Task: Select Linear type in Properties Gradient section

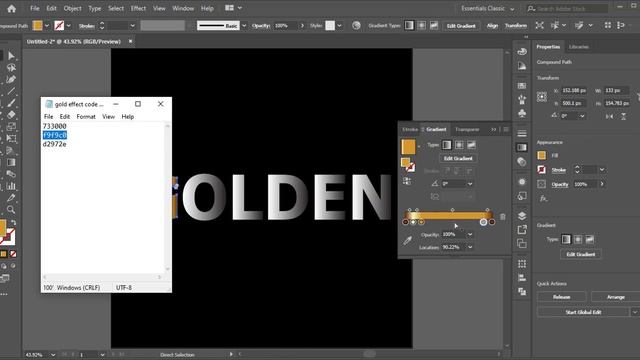Action: (566, 239)
